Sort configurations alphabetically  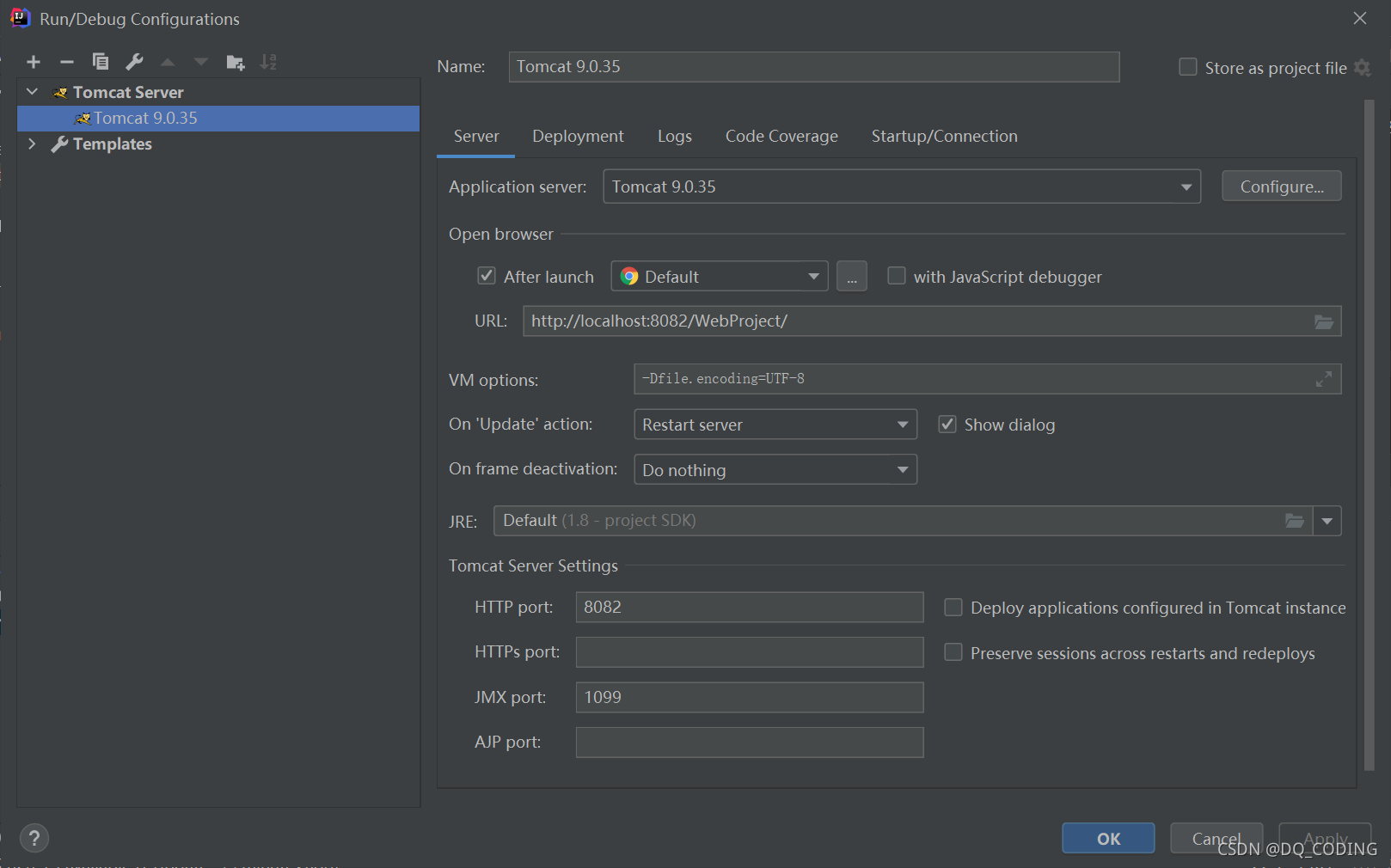tap(268, 62)
